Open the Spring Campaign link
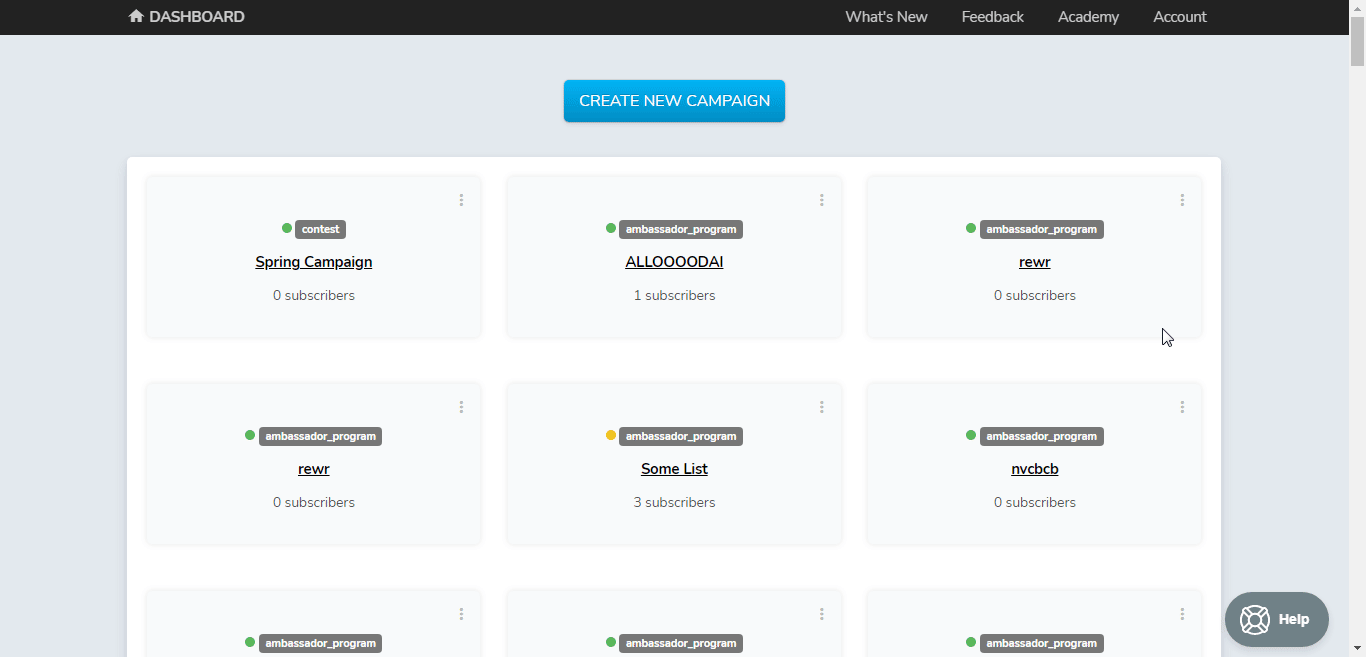This screenshot has height=657, width=1366. tap(314, 262)
